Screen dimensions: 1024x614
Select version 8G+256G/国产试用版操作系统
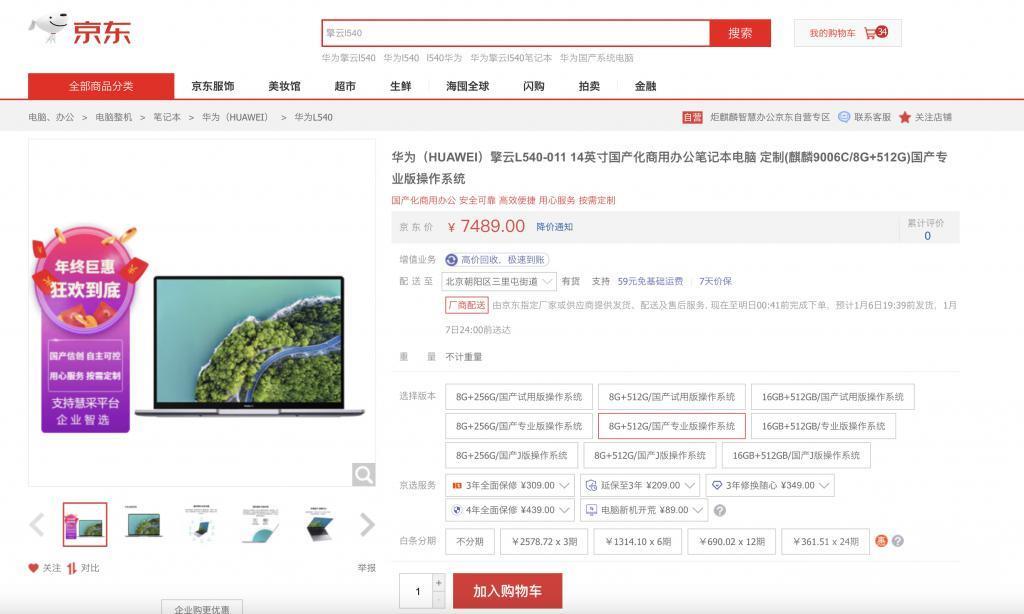tap(519, 396)
